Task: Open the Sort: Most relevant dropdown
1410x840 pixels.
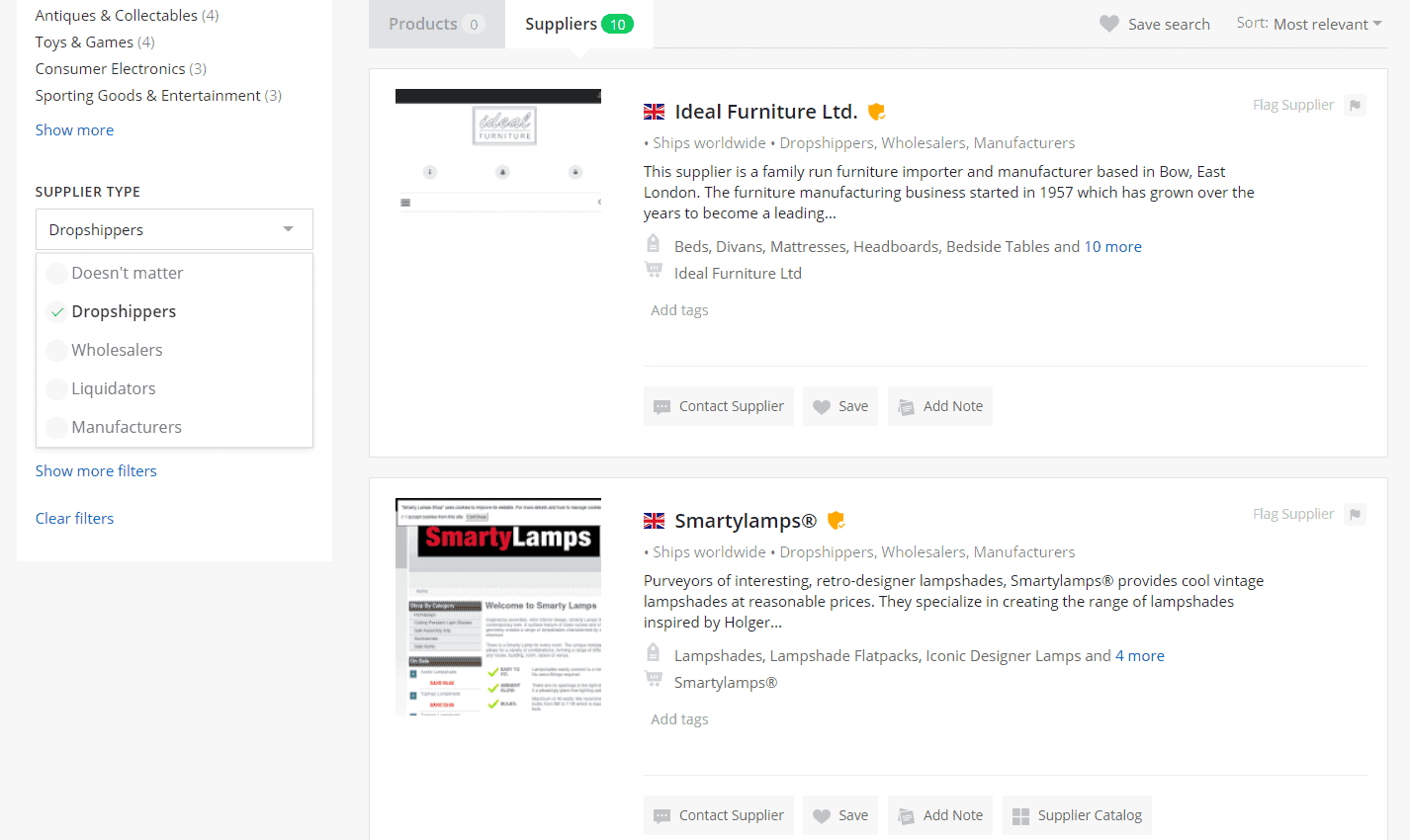Action: (x=1309, y=24)
